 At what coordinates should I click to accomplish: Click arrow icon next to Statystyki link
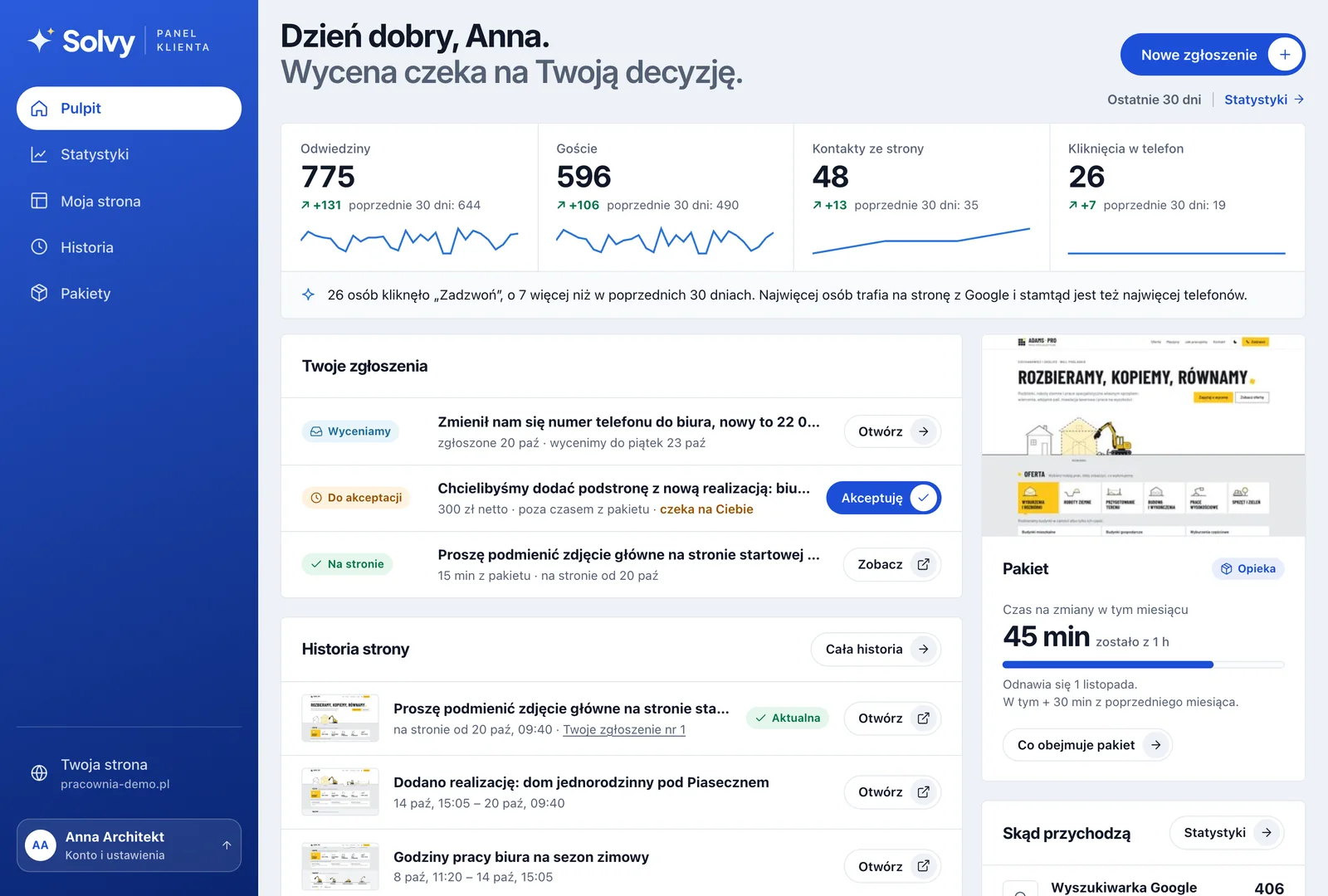[1299, 100]
